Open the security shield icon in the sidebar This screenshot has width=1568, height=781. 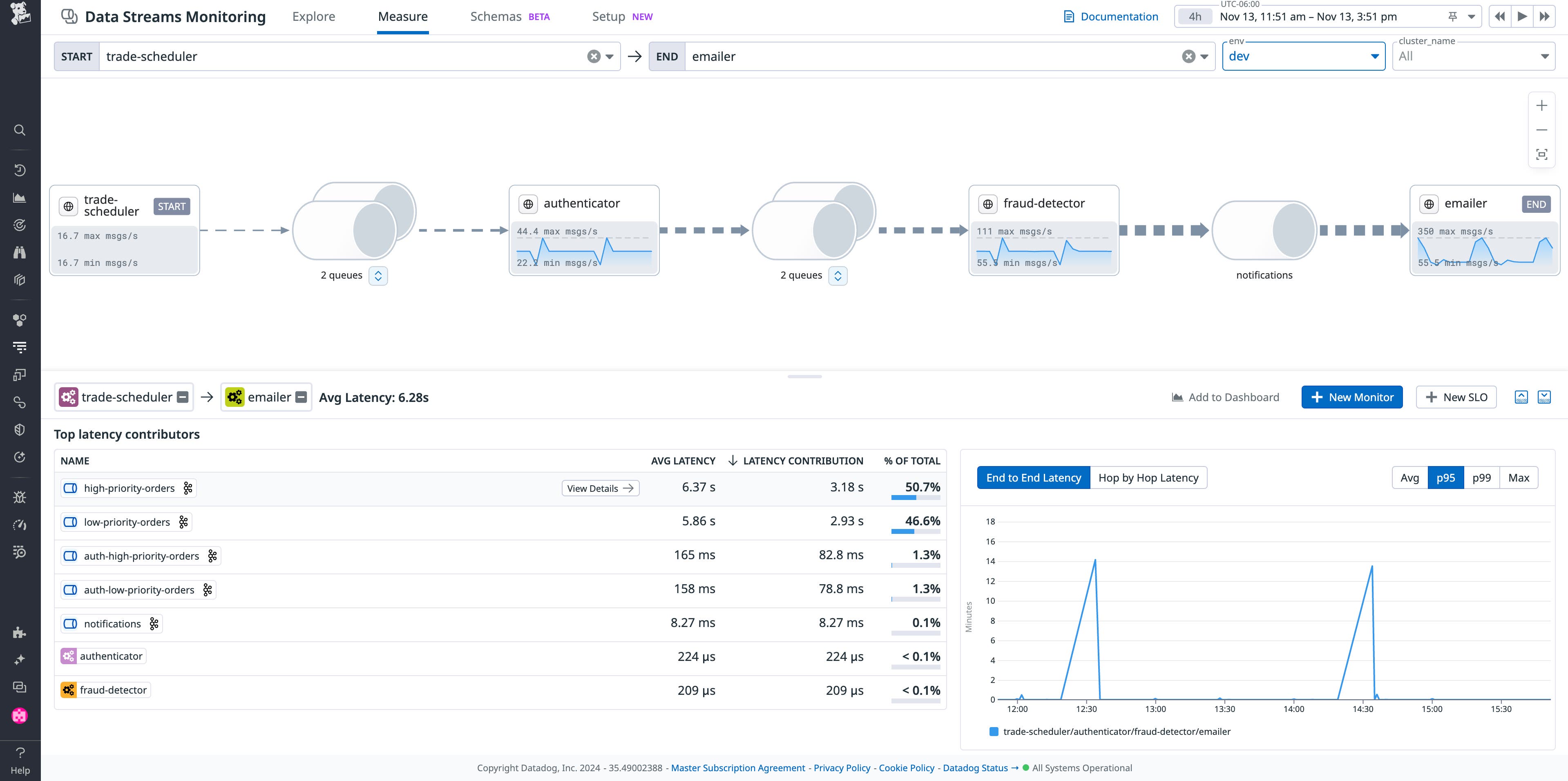[20, 429]
